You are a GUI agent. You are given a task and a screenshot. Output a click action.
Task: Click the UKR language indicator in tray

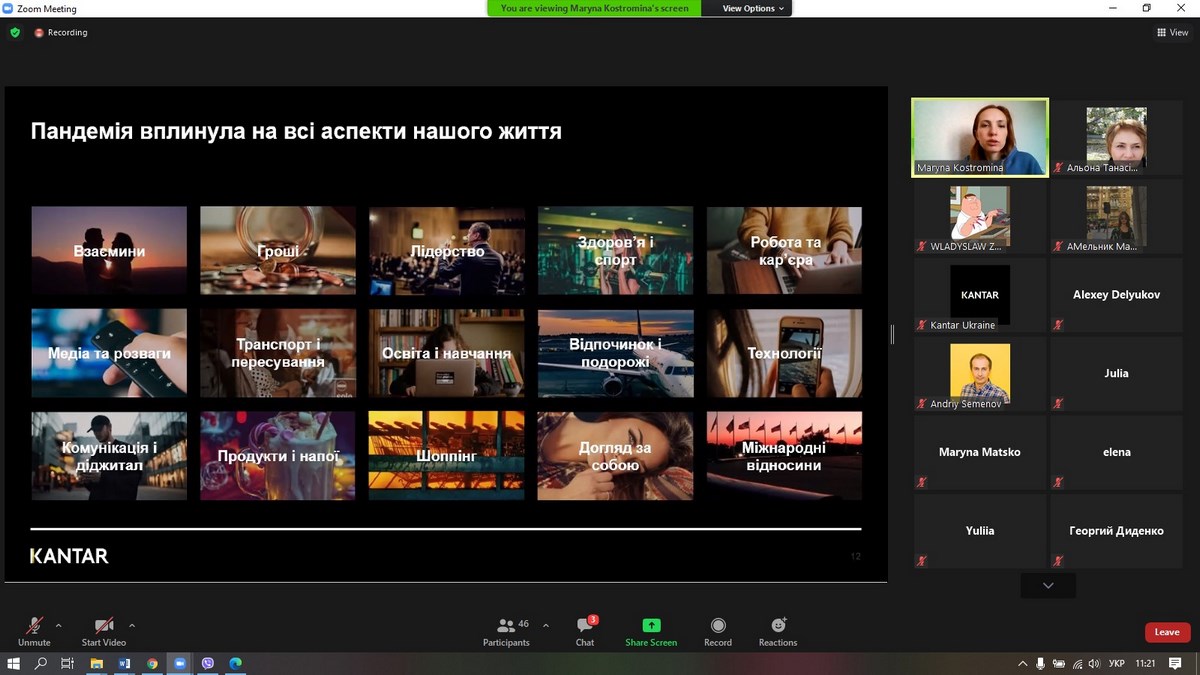pos(1117,663)
